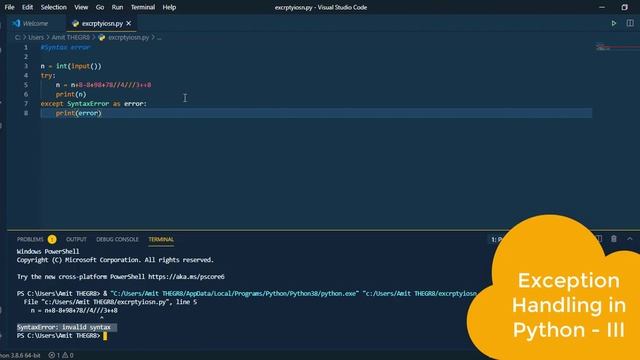
Task: Open the Help menu
Action: click(169, 7)
